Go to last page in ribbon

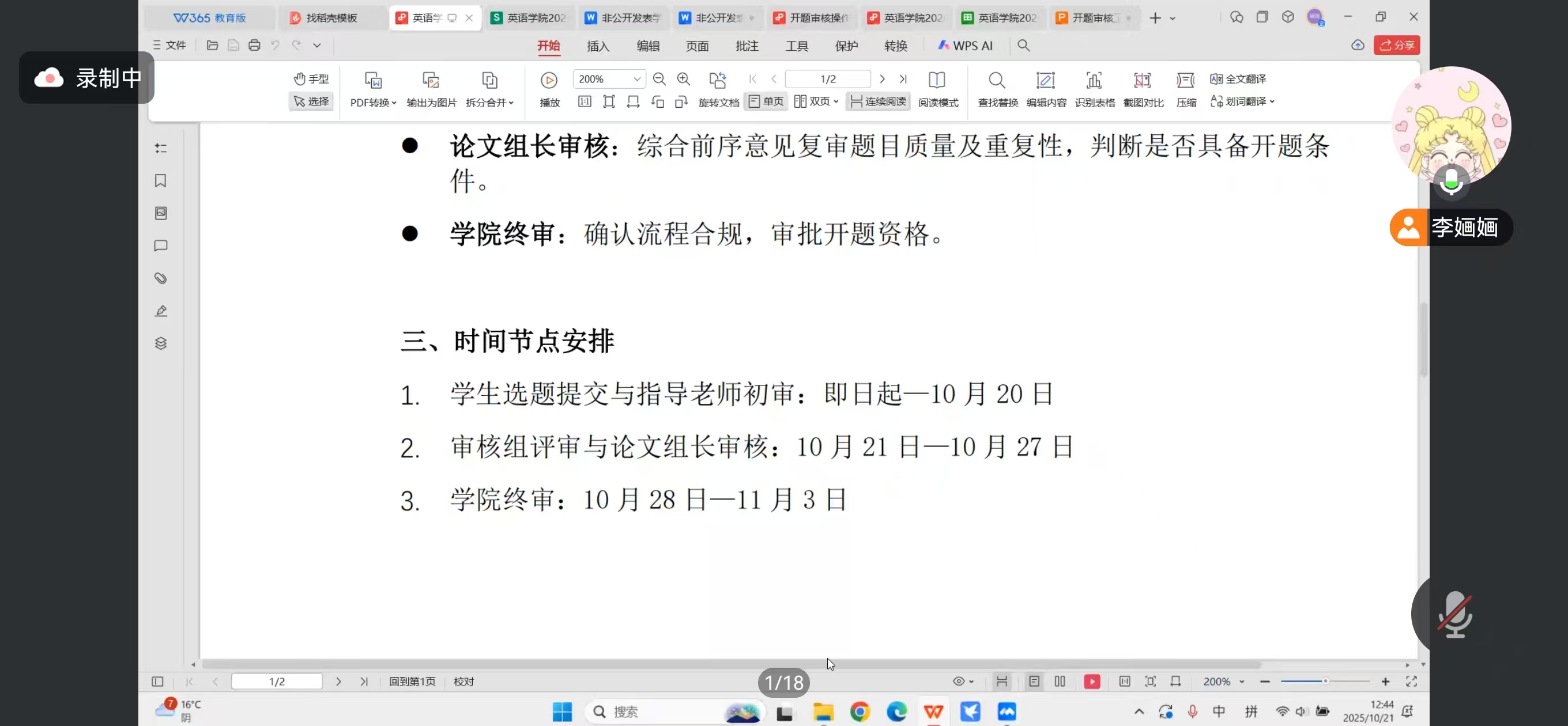click(x=903, y=79)
